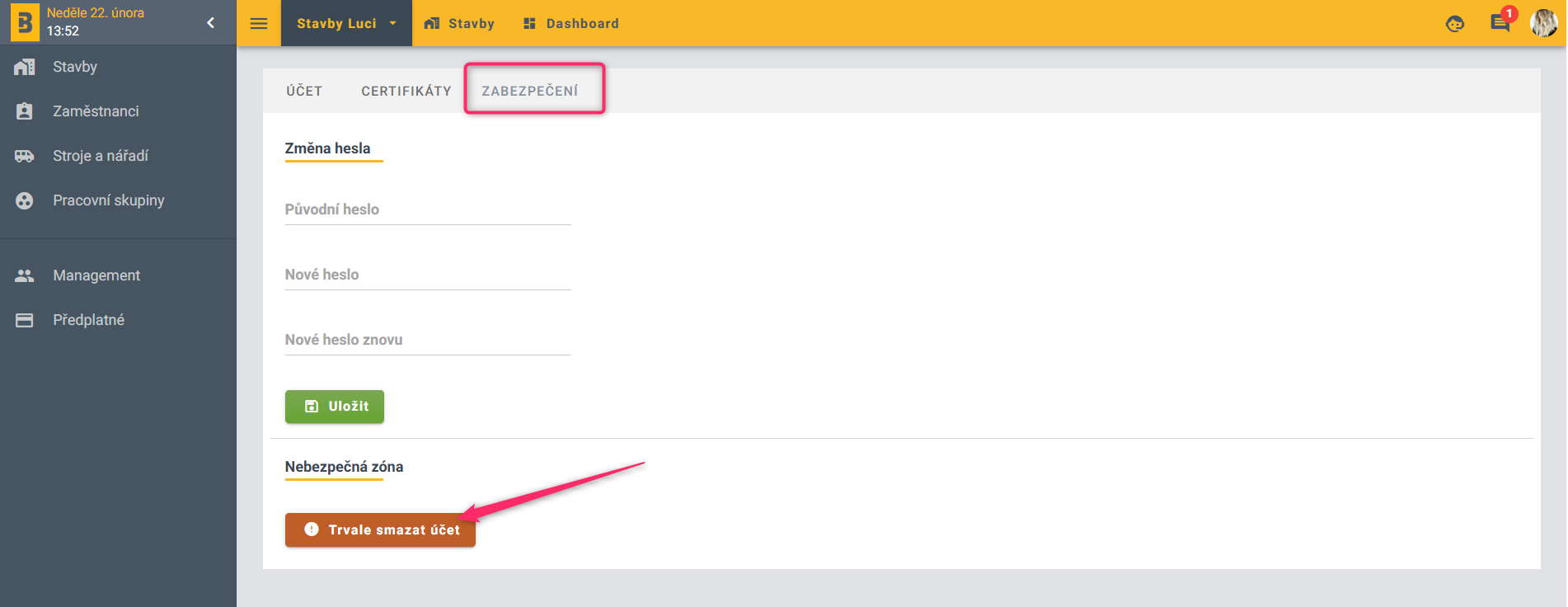Click the Původní heslo field
The width and height of the screenshot is (1568, 607).
pos(427,210)
